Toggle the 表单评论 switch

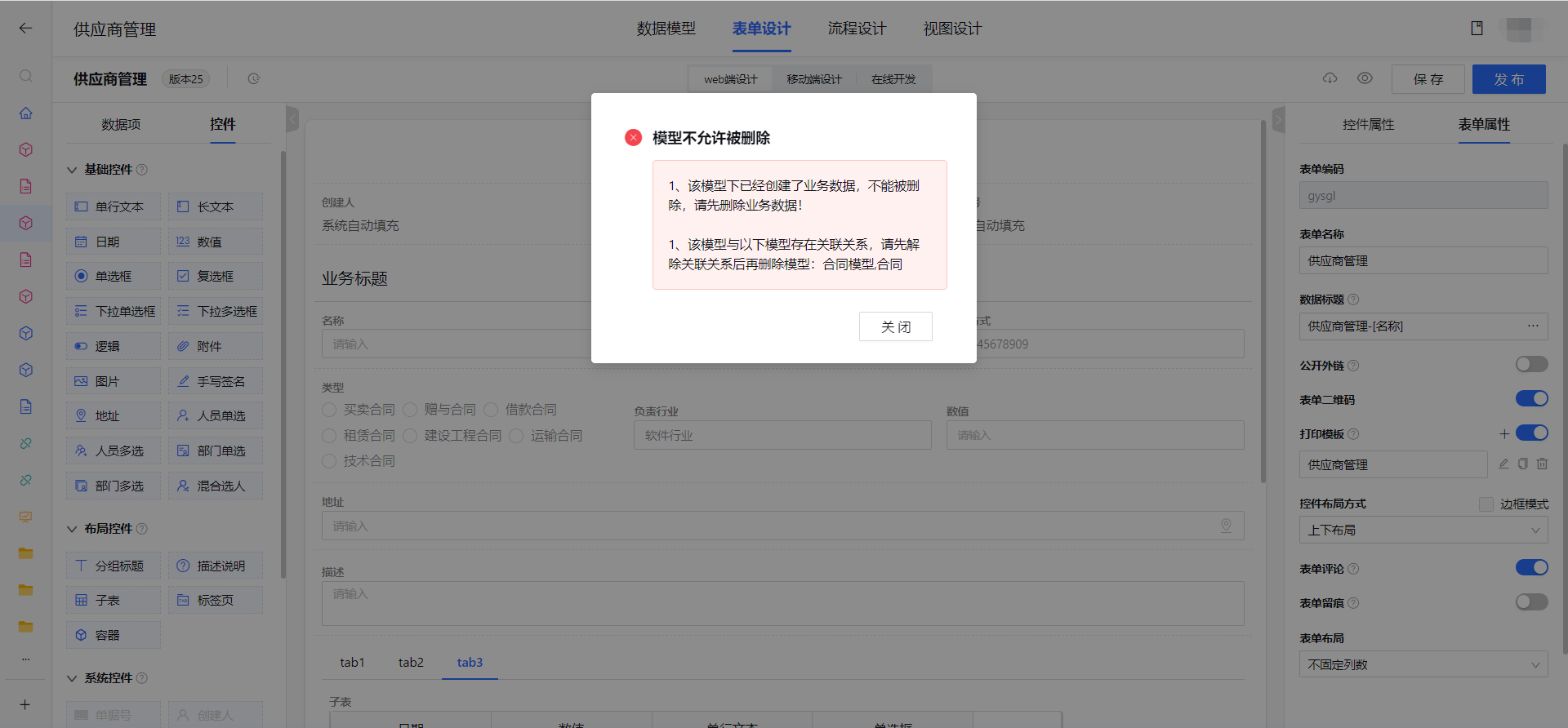coord(1532,567)
